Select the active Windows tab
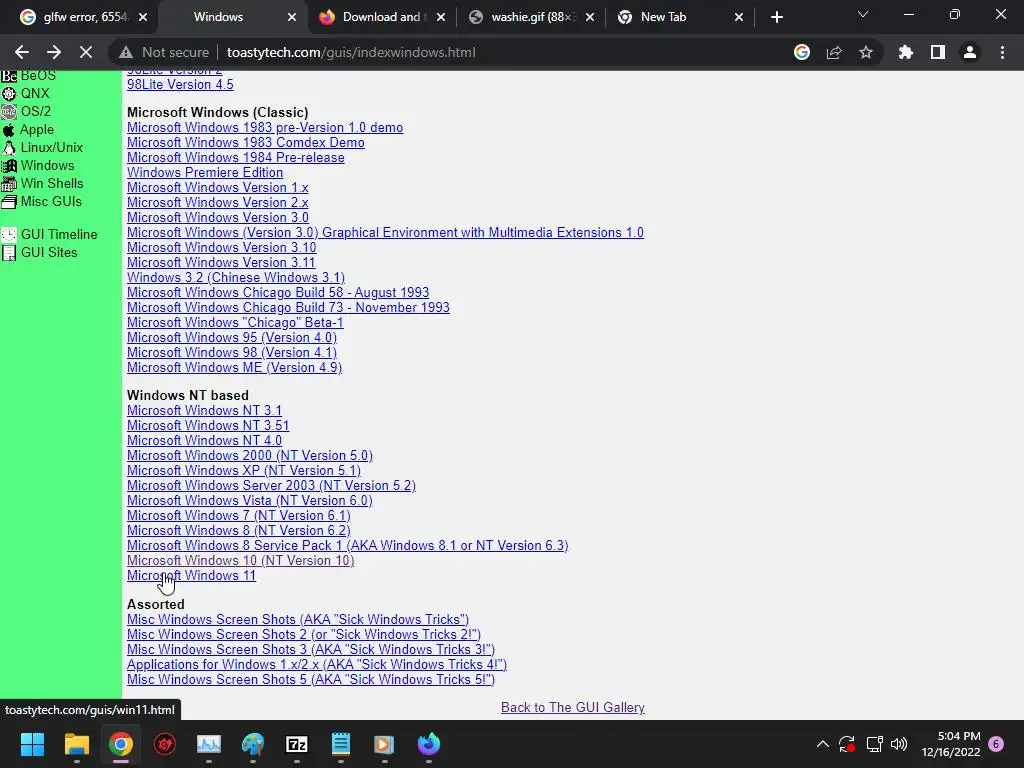Image resolution: width=1024 pixels, height=768 pixels. pos(230,17)
